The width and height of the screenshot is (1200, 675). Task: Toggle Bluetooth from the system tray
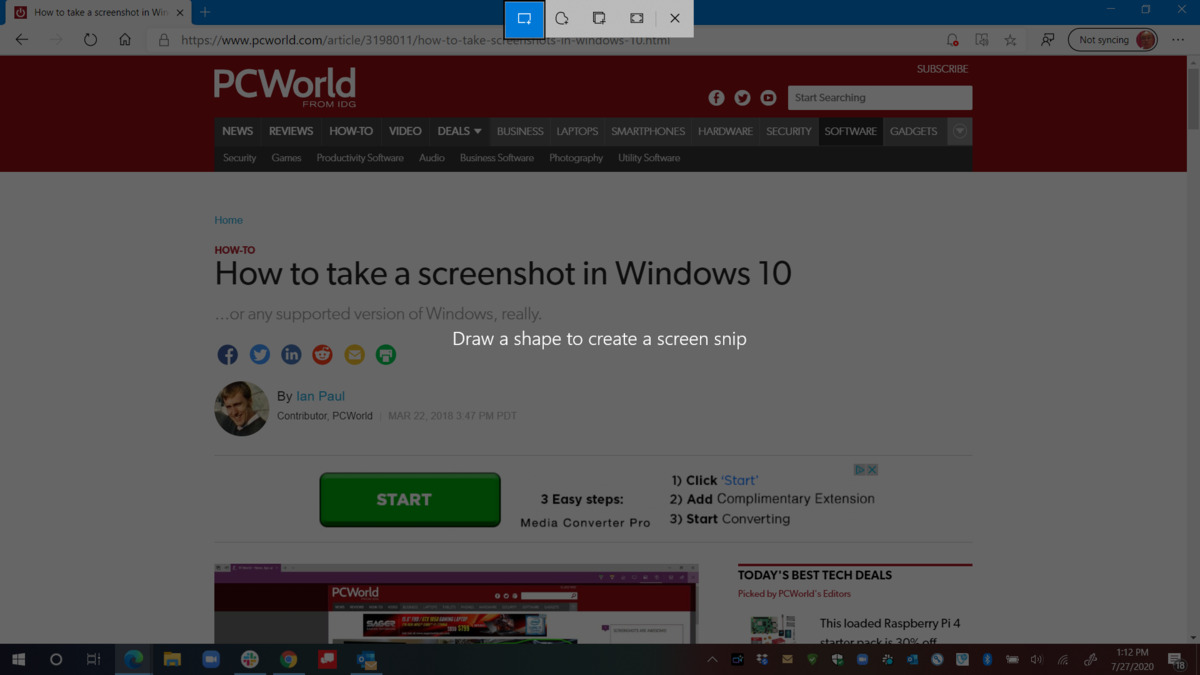pos(986,660)
